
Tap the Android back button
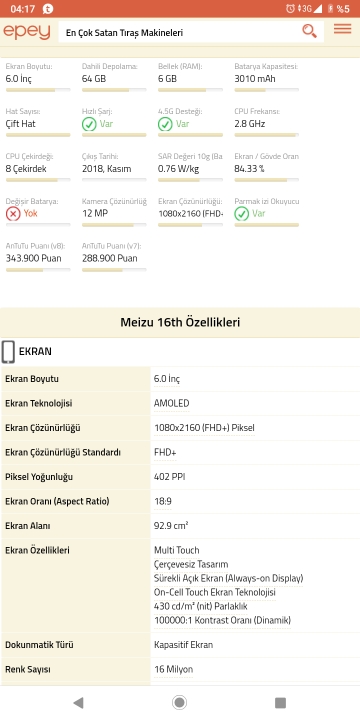pos(79,702)
